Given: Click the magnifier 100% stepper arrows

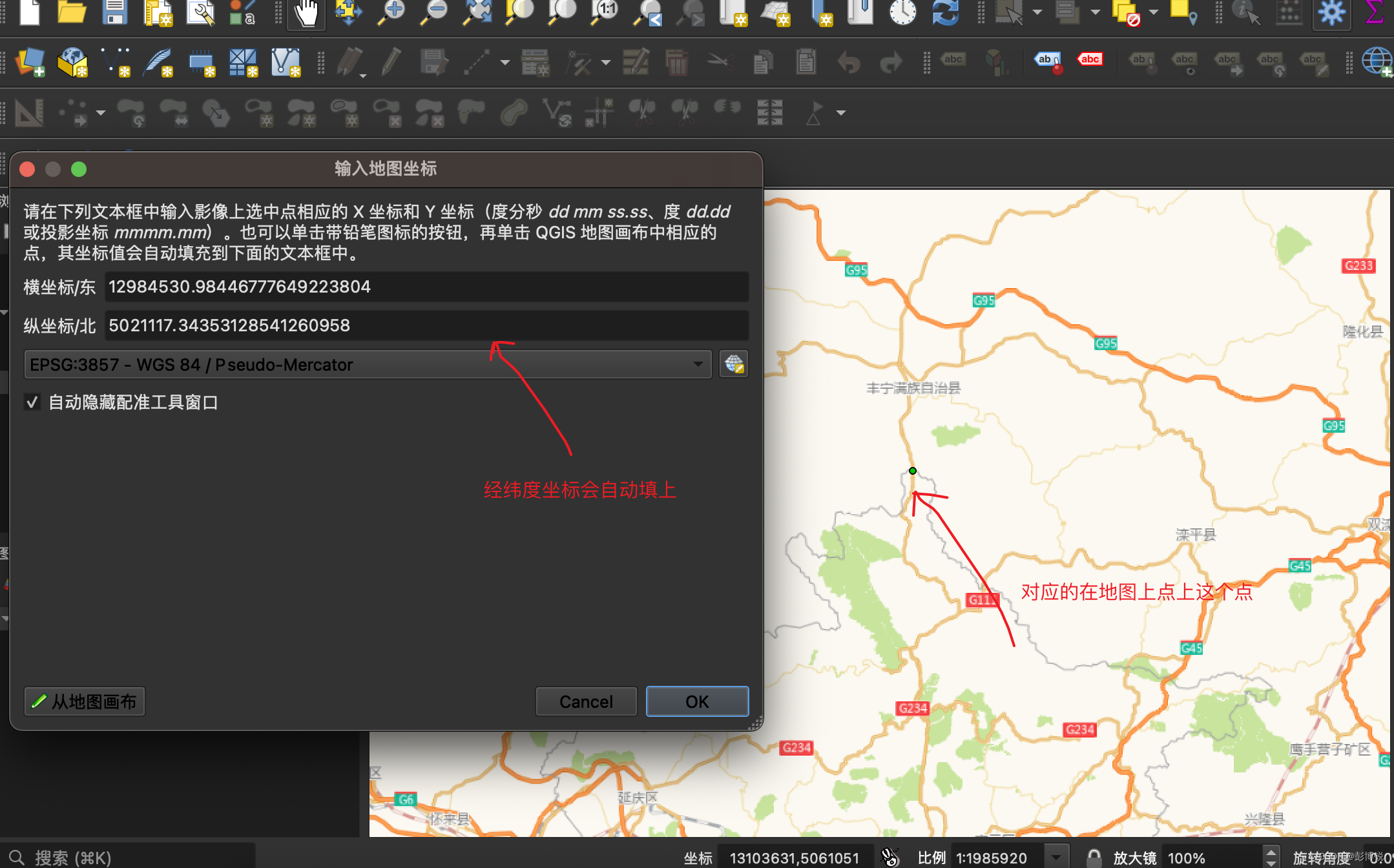Looking at the screenshot, I should (x=1271, y=858).
